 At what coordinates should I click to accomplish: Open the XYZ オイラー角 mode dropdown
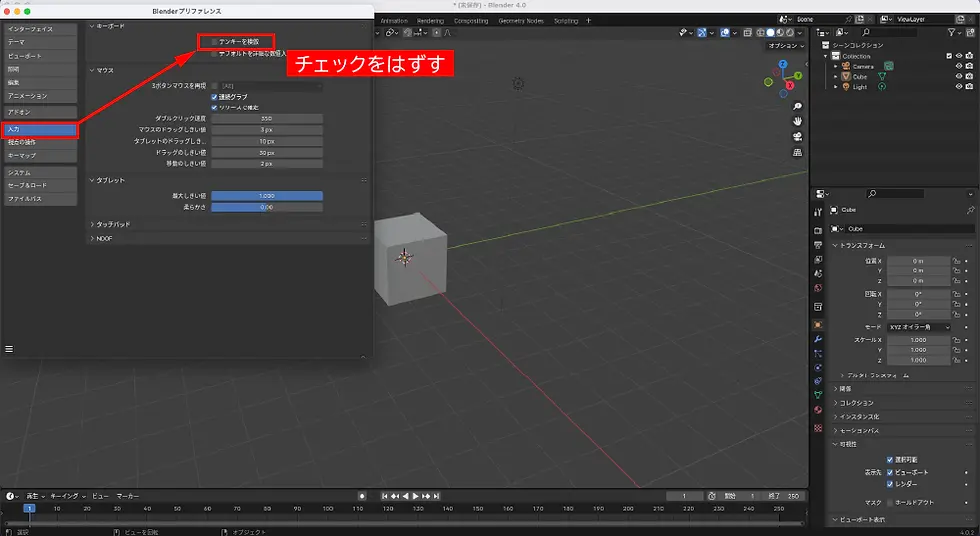point(919,327)
